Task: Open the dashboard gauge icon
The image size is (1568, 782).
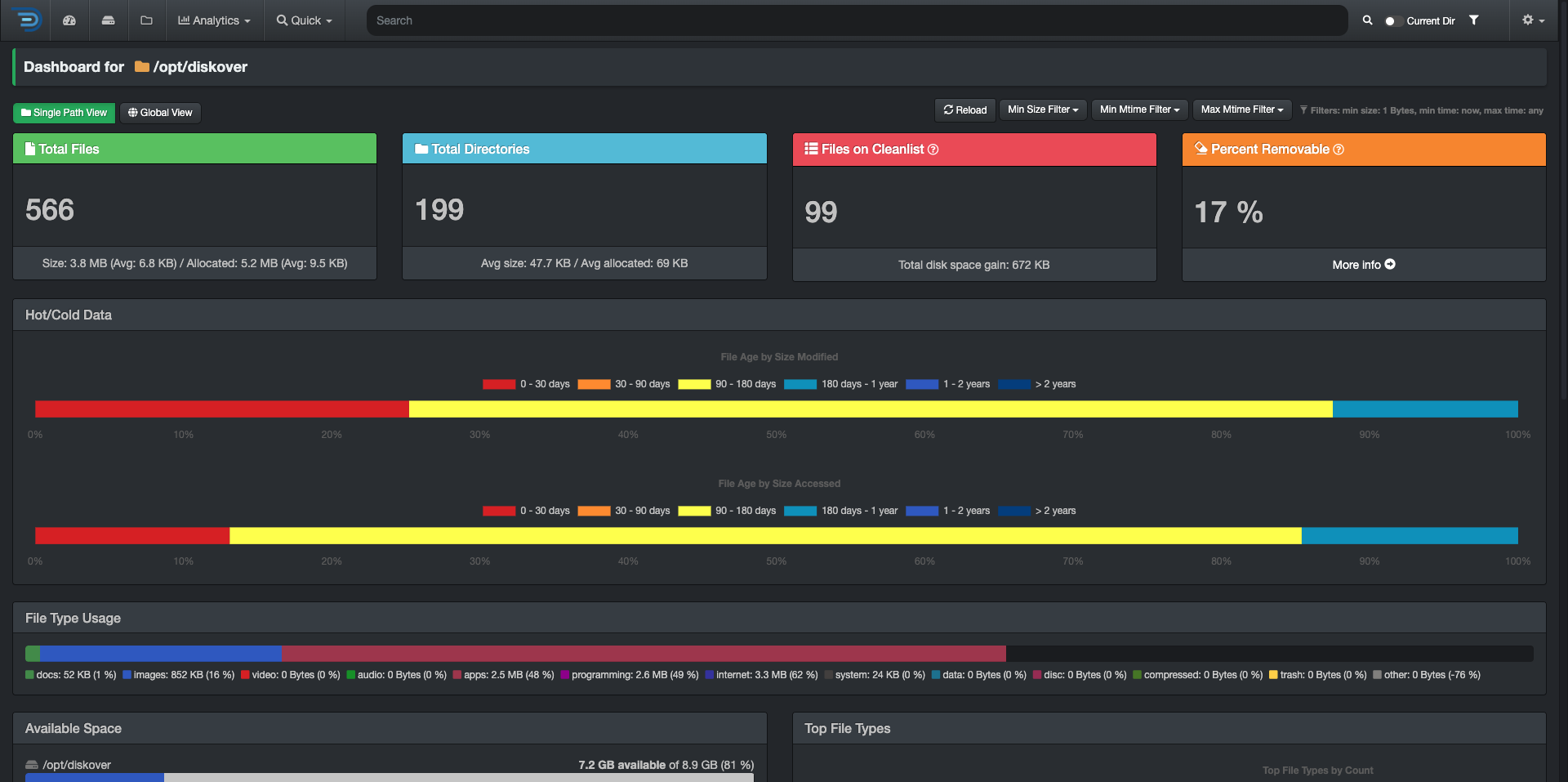Action: pyautogui.click(x=69, y=20)
